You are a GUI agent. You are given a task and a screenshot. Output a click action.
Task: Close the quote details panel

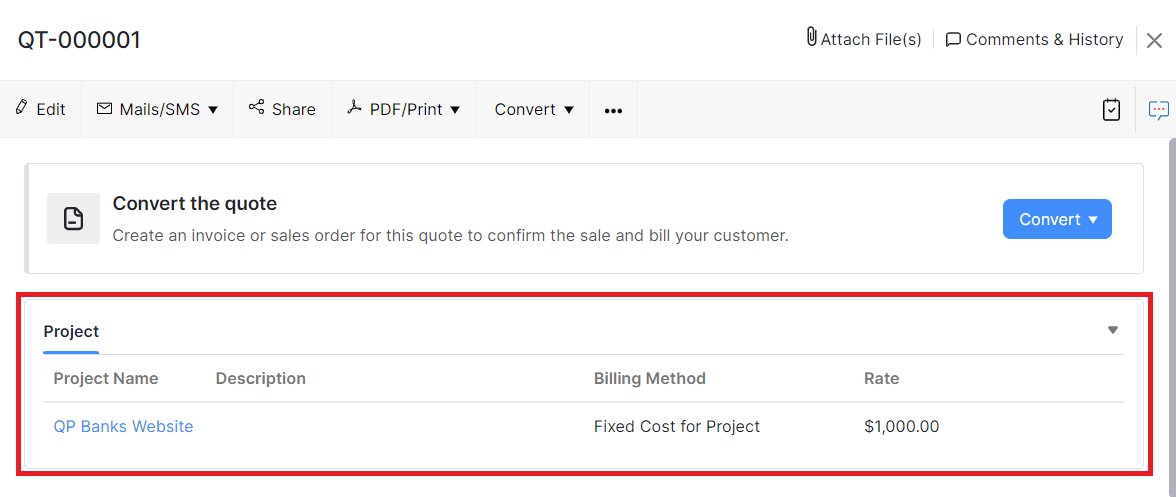click(x=1154, y=40)
